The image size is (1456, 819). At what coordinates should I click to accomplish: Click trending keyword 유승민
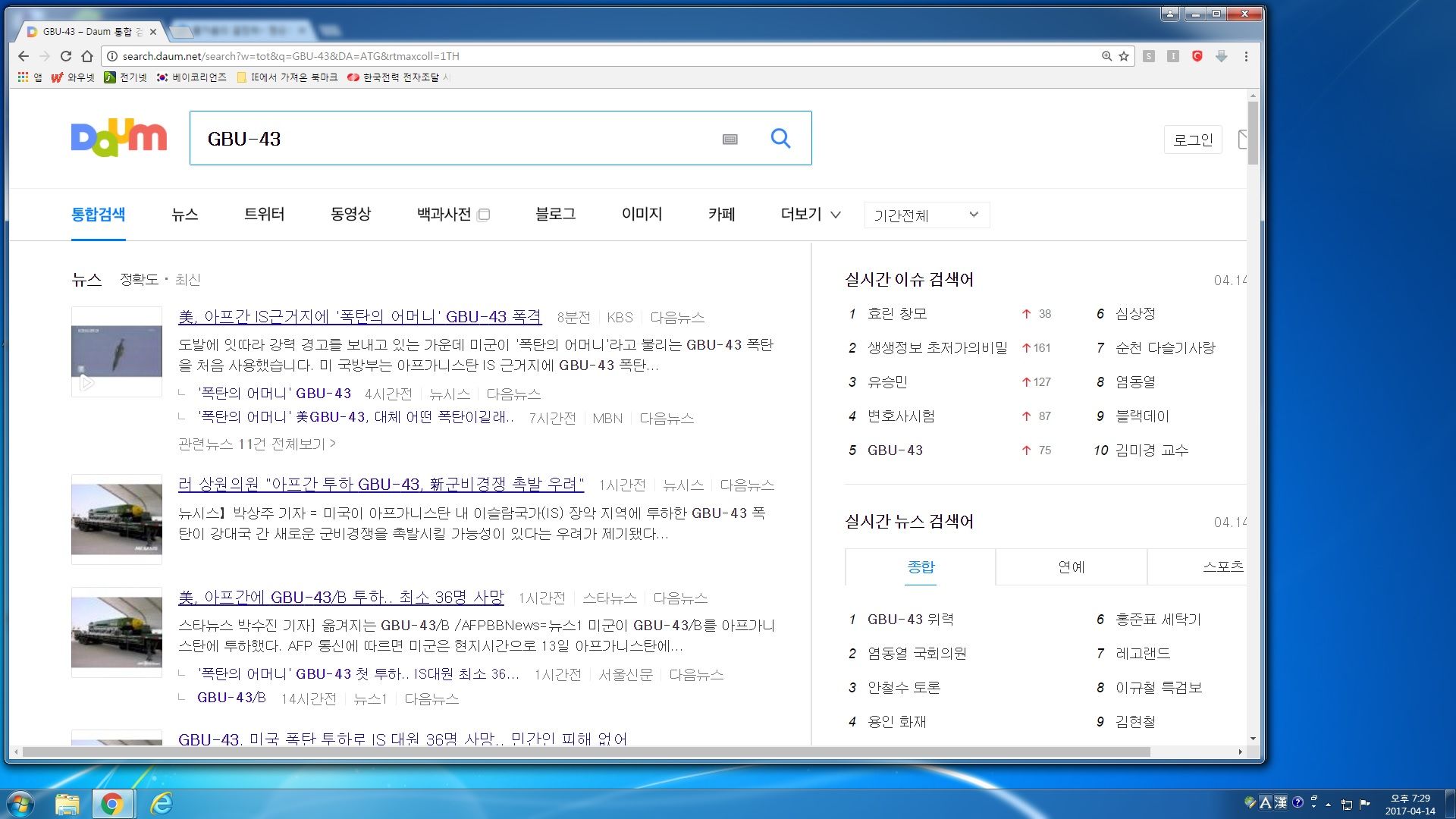(x=887, y=382)
